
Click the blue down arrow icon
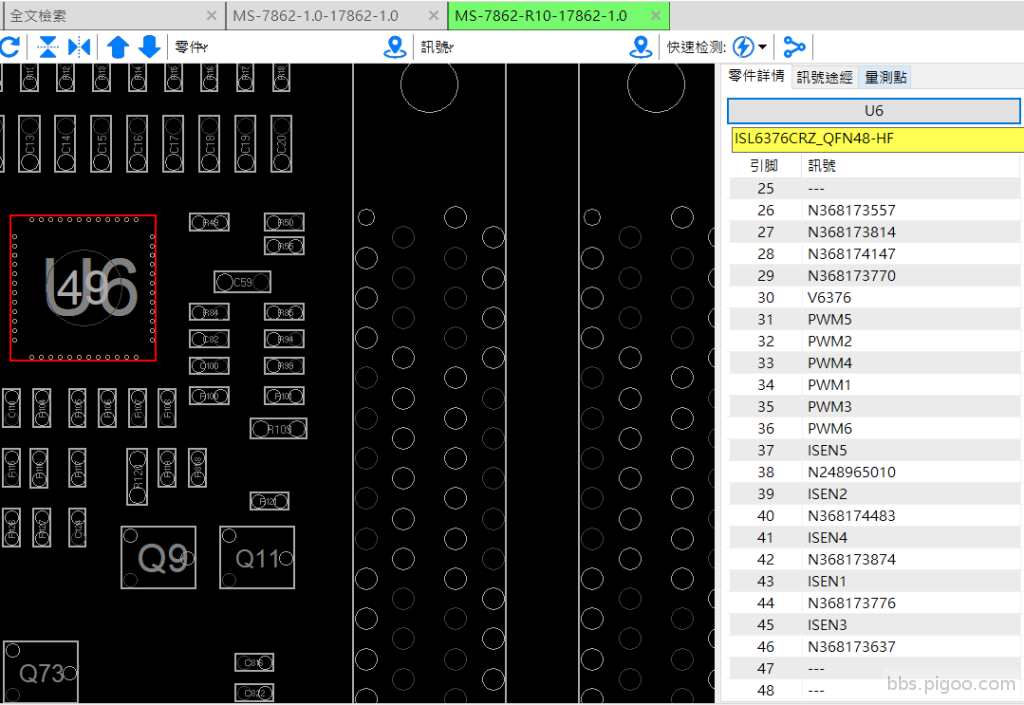(x=149, y=47)
